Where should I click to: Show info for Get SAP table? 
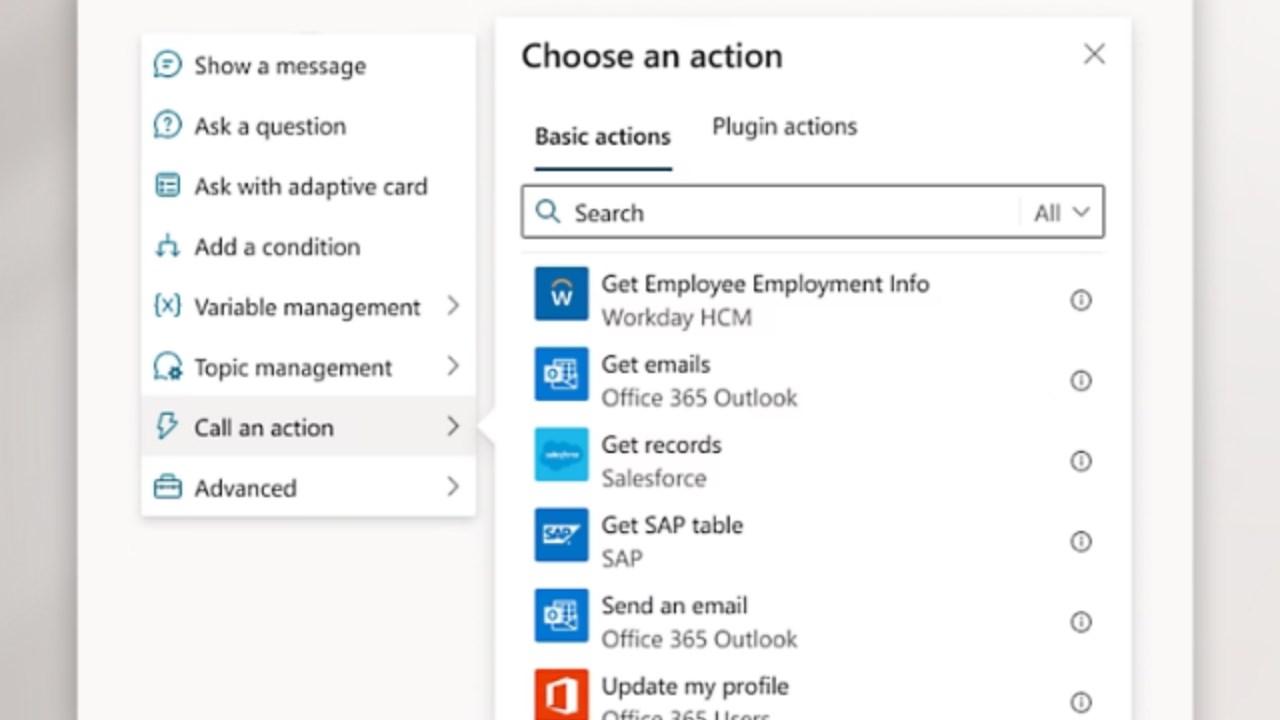pyautogui.click(x=1081, y=541)
